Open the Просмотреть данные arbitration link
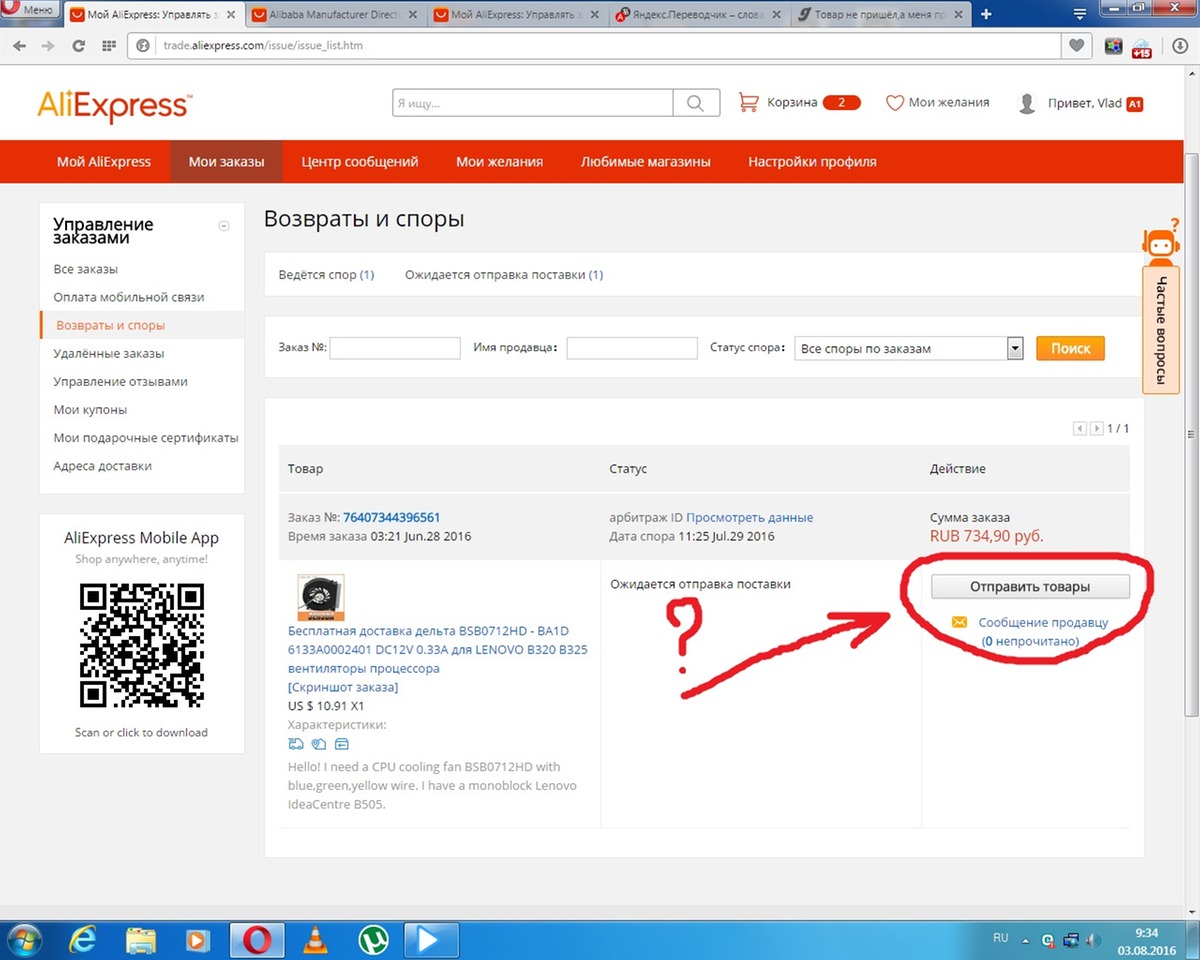Viewport: 1200px width, 960px height. tap(750, 517)
